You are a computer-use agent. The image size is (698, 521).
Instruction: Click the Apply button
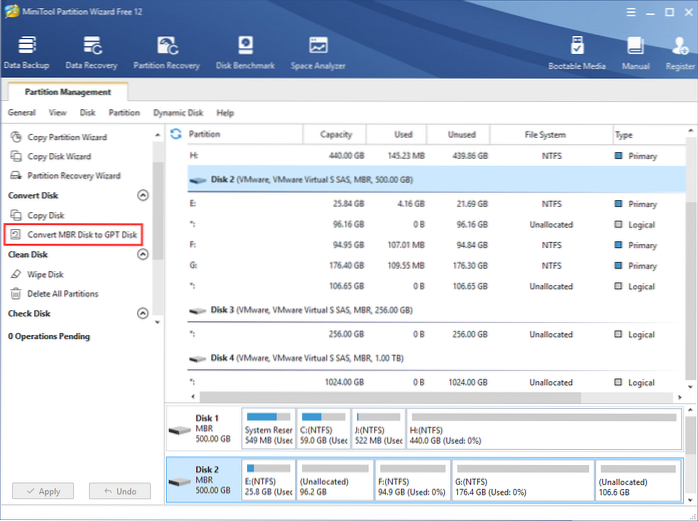(x=43, y=491)
